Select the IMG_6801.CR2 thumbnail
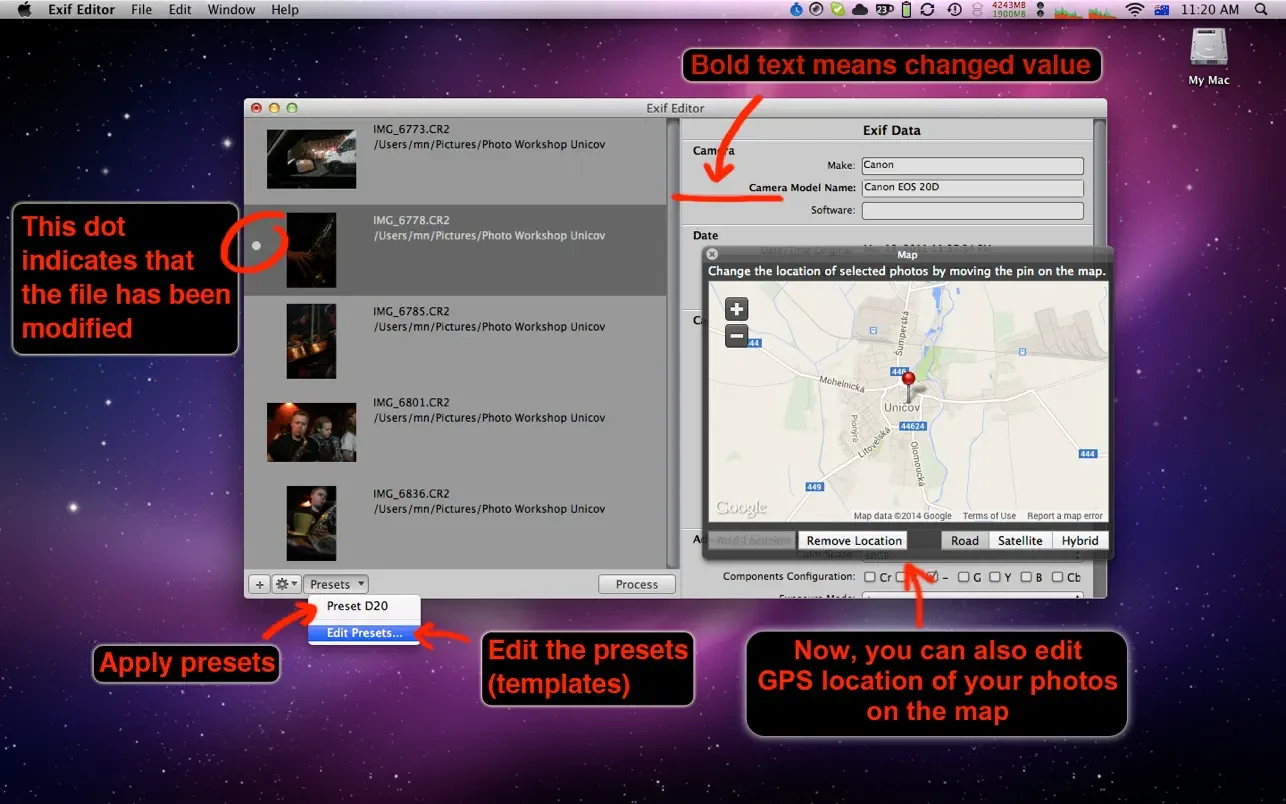Viewport: 1286px width, 804px height. click(x=311, y=432)
